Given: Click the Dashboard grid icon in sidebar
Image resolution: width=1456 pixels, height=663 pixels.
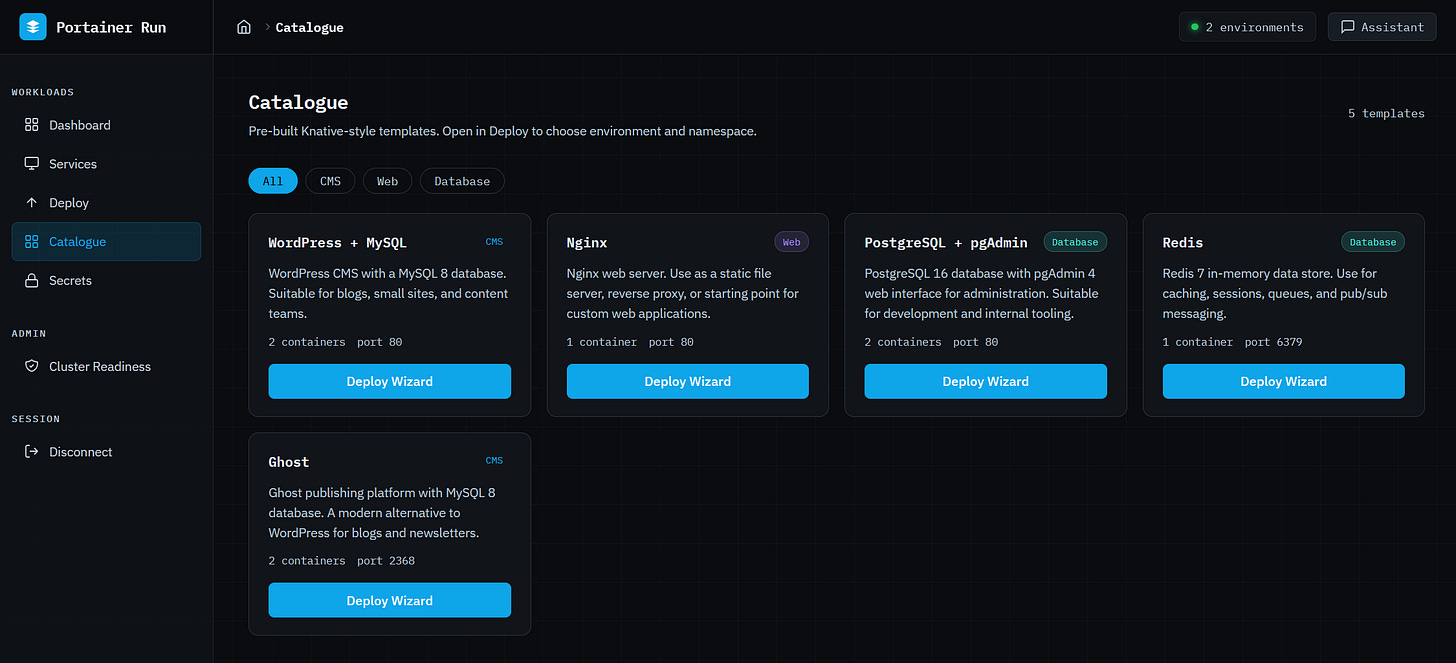Looking at the screenshot, I should click(32, 125).
